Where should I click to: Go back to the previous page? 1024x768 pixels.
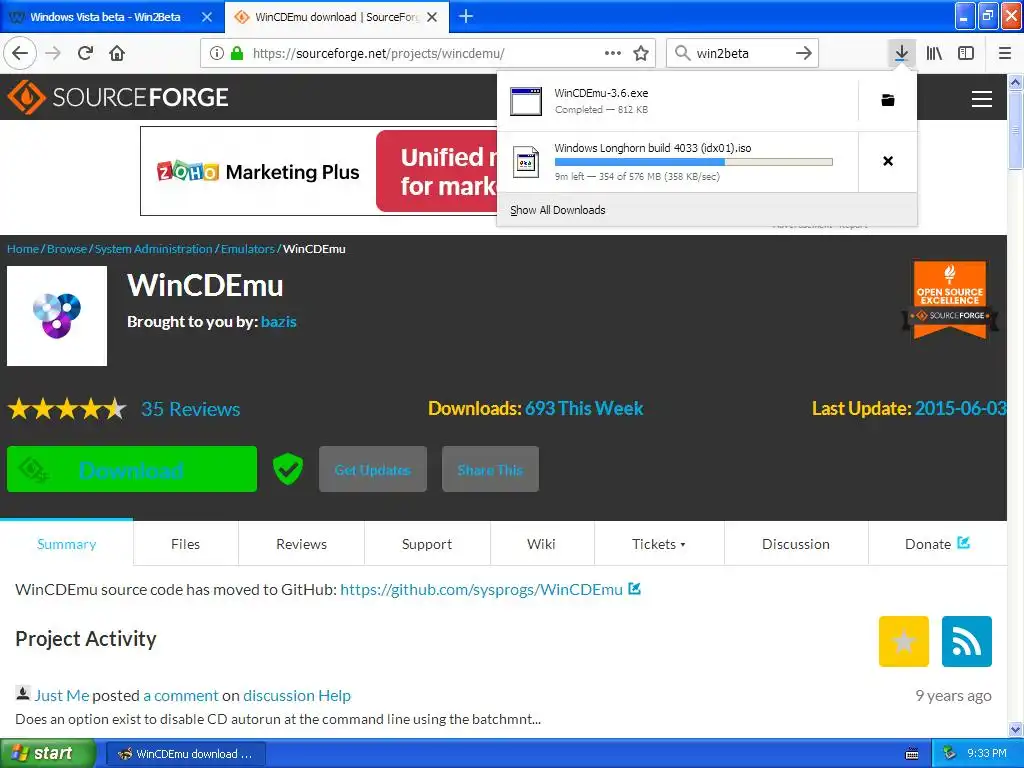click(x=20, y=53)
